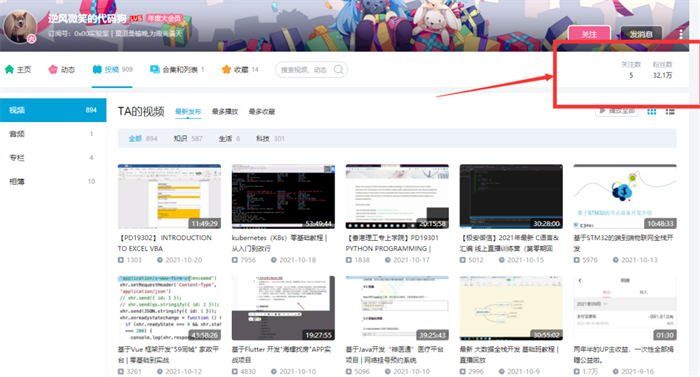Viewport: 700px width, 377px height.
Task: Click the 关注 follow button
Action: [x=589, y=34]
